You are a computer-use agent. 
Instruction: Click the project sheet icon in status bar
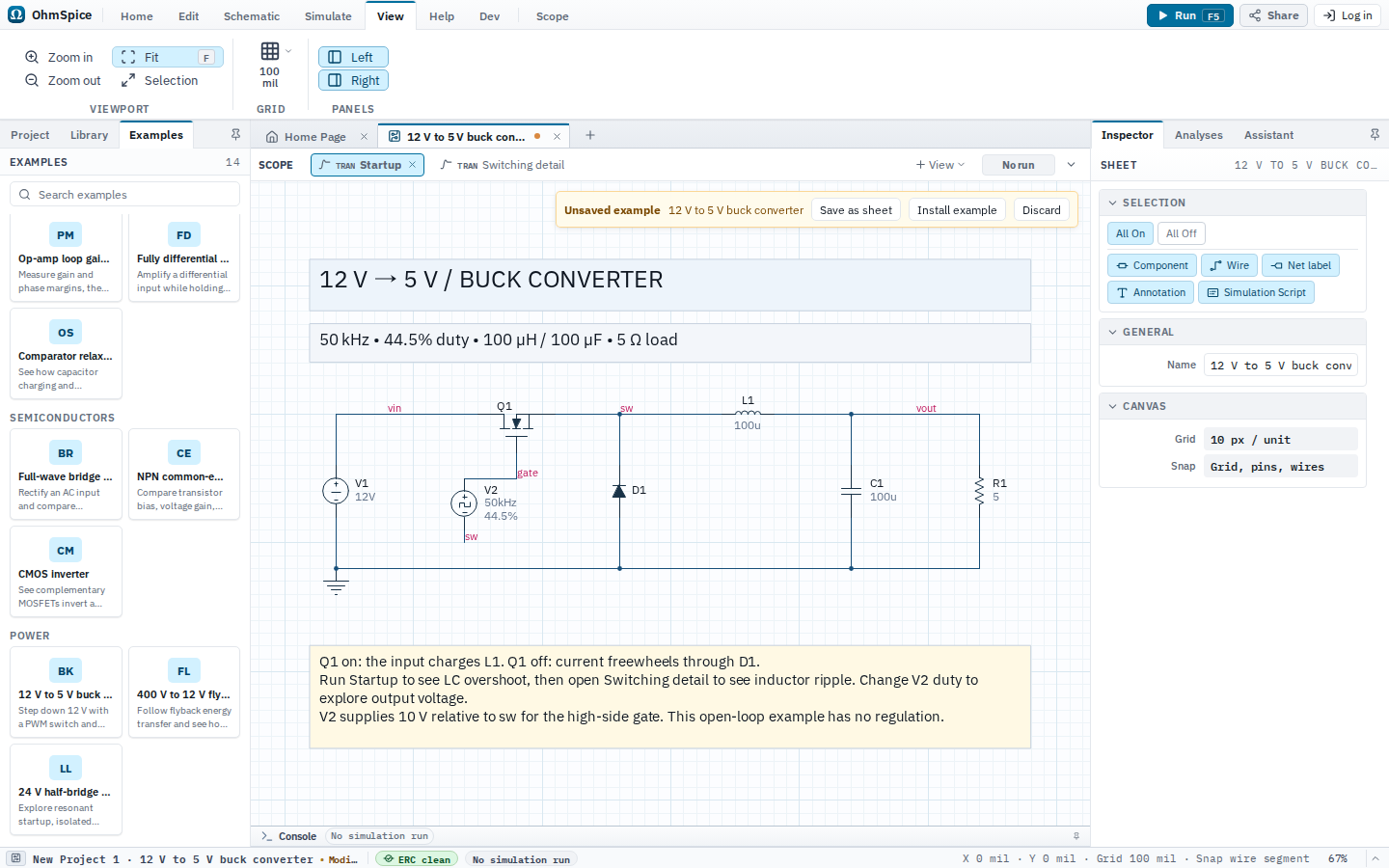pos(16,858)
